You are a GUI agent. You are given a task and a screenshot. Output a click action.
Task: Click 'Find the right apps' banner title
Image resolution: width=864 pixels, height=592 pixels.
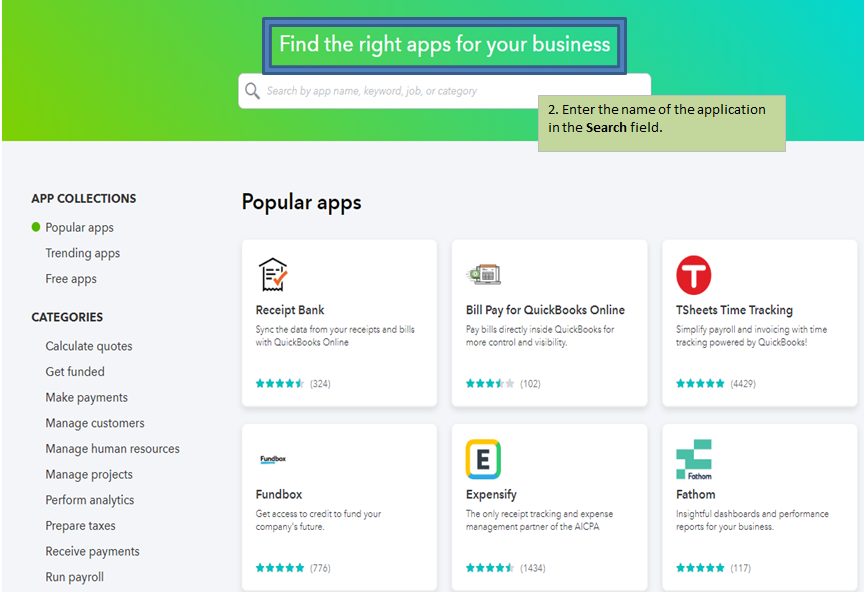[445, 45]
